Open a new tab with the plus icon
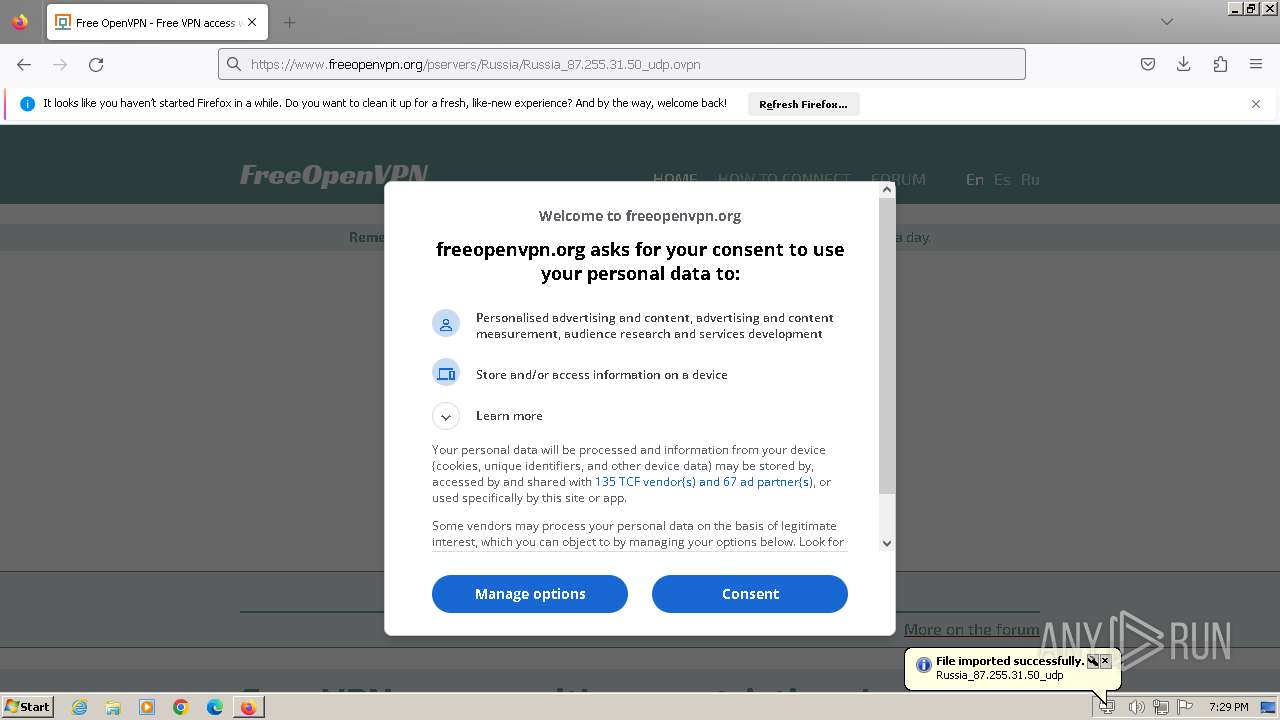The height and width of the screenshot is (720, 1280). click(289, 22)
